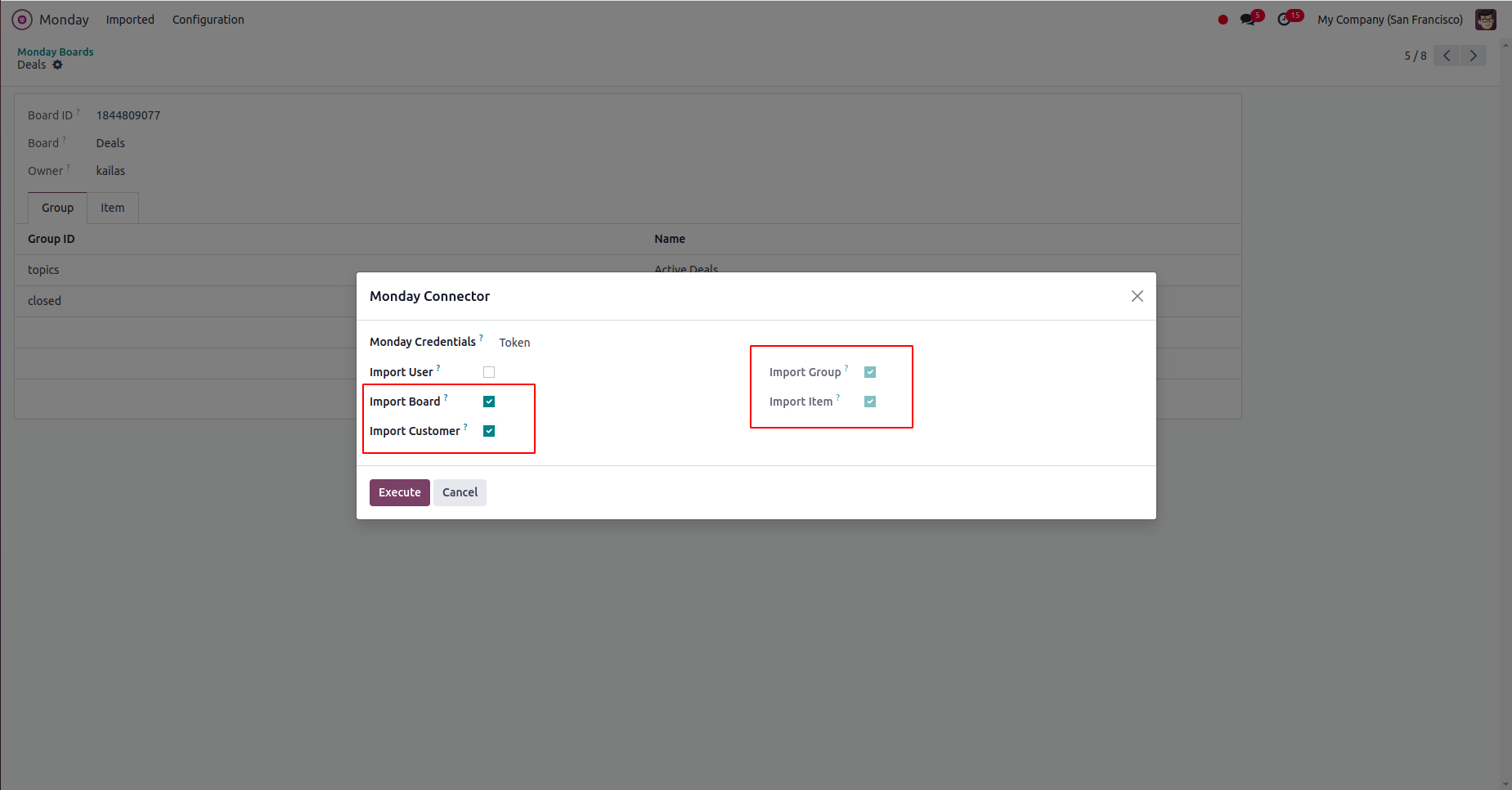This screenshot has height=790, width=1512.
Task: Go to the next record arrow
Action: pos(1474,56)
